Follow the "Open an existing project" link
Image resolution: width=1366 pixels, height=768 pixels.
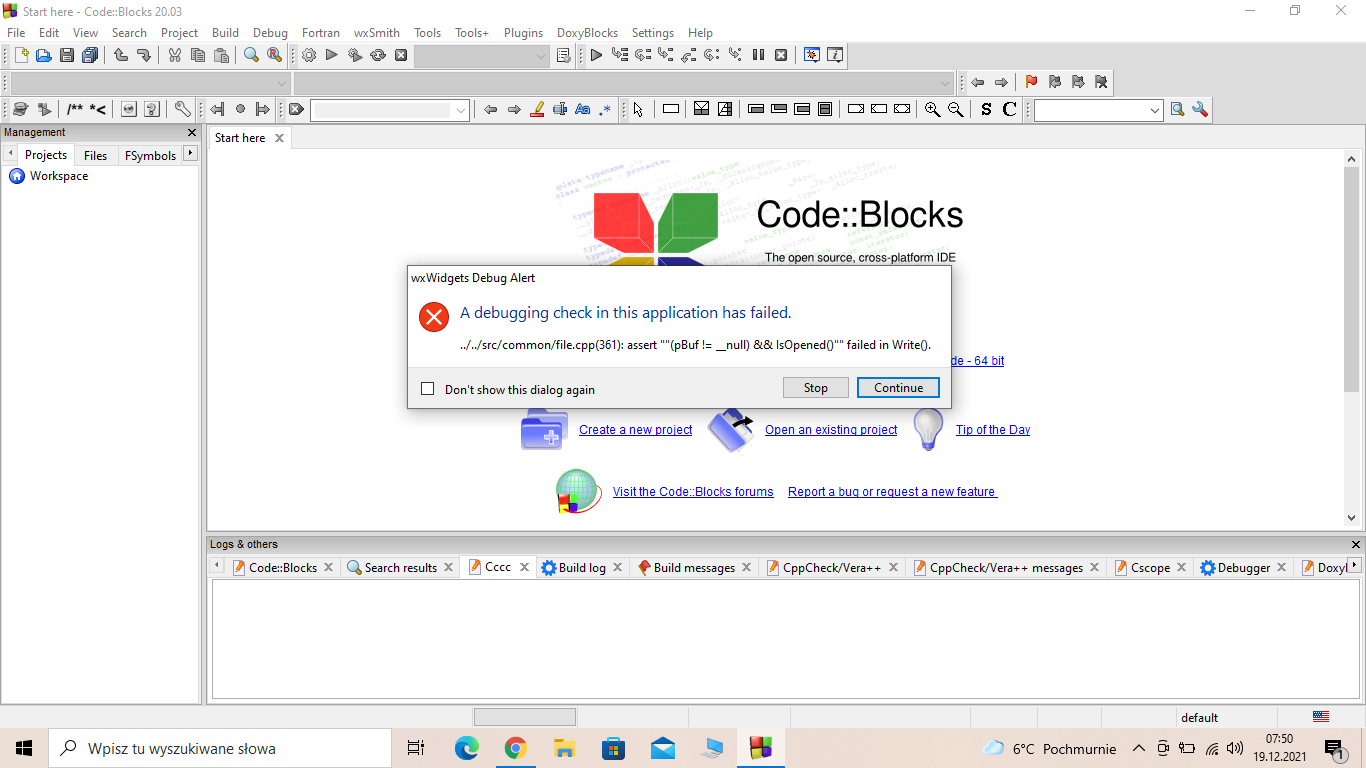pyautogui.click(x=830, y=429)
